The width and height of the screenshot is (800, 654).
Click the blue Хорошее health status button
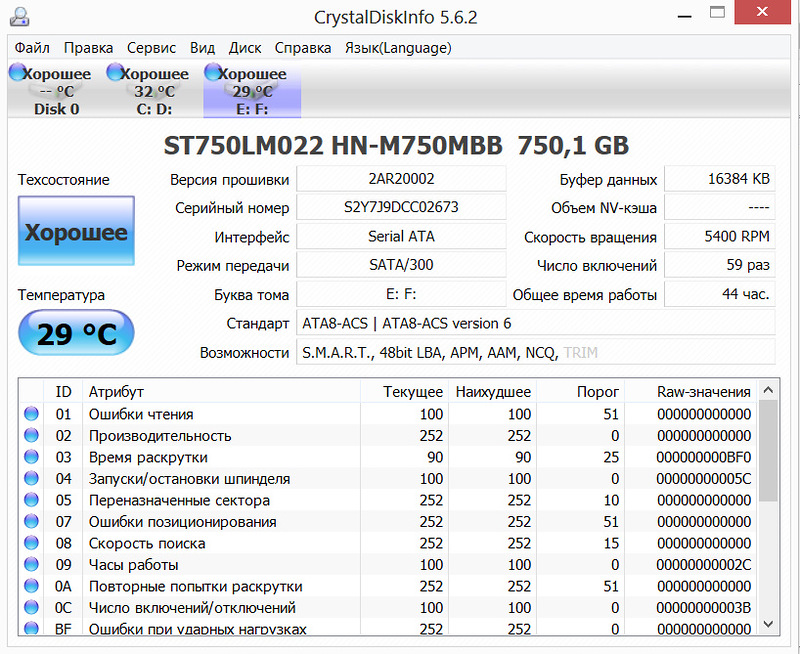(x=77, y=231)
